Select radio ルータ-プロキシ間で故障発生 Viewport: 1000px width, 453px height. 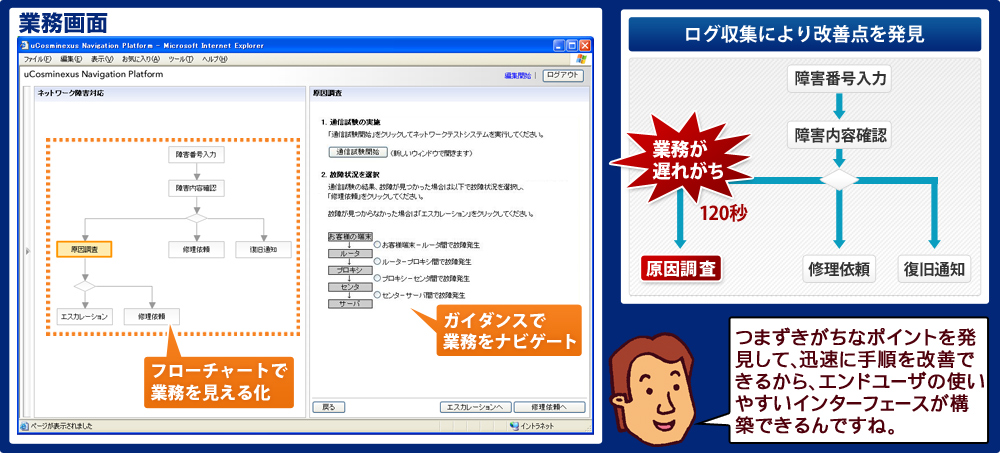pyautogui.click(x=378, y=261)
